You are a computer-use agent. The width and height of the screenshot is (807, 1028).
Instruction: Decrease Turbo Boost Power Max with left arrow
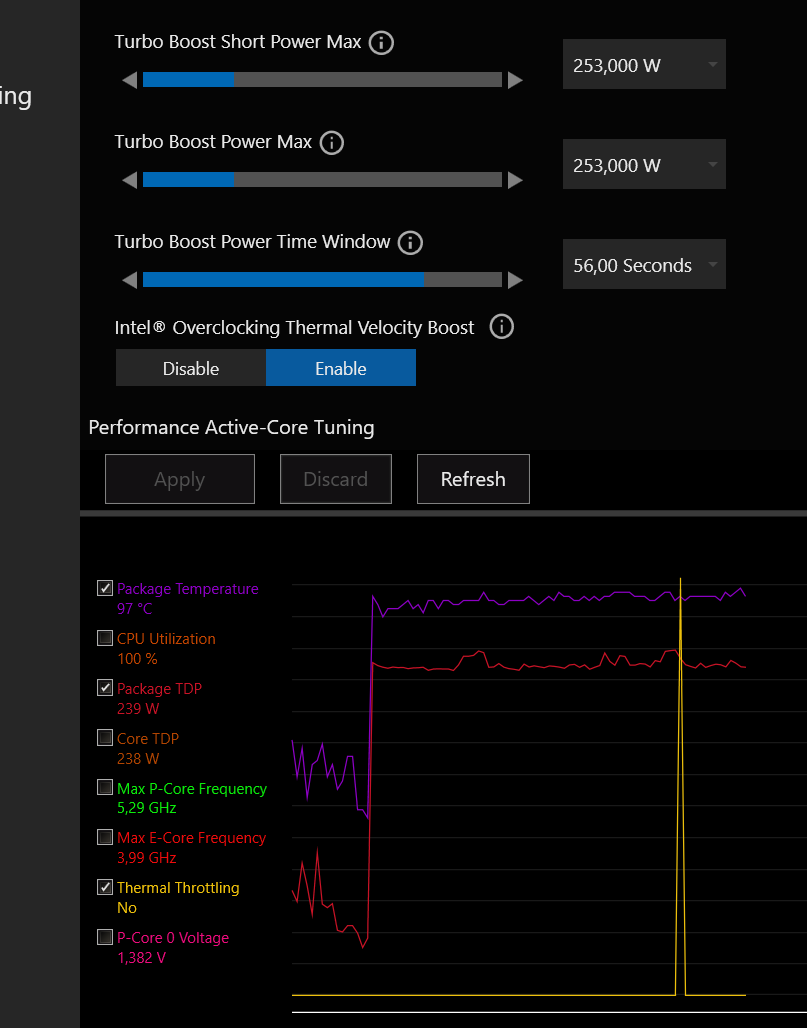(x=130, y=180)
